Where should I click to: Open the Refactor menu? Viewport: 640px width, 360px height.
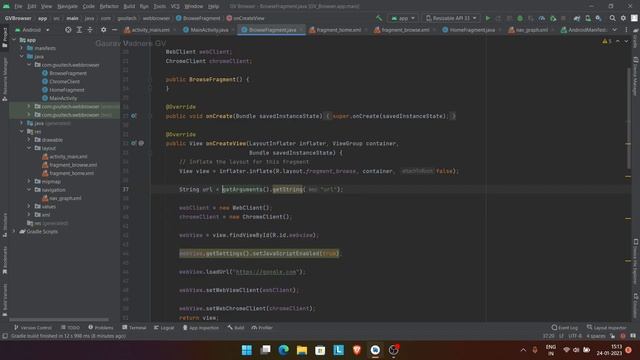pyautogui.click(x=109, y=7)
